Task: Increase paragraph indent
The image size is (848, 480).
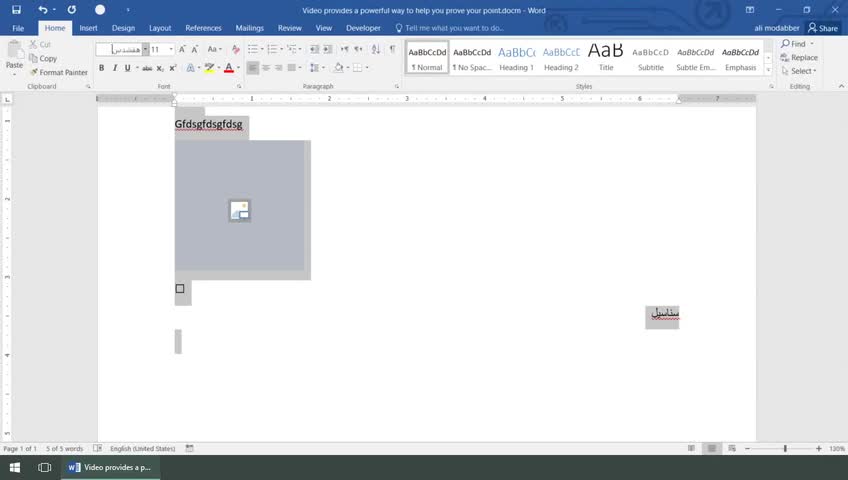Action: (328, 49)
